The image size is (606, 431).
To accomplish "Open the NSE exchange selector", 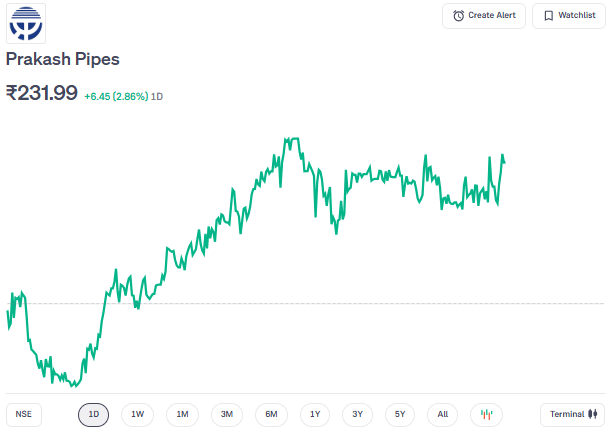I will click(24, 414).
